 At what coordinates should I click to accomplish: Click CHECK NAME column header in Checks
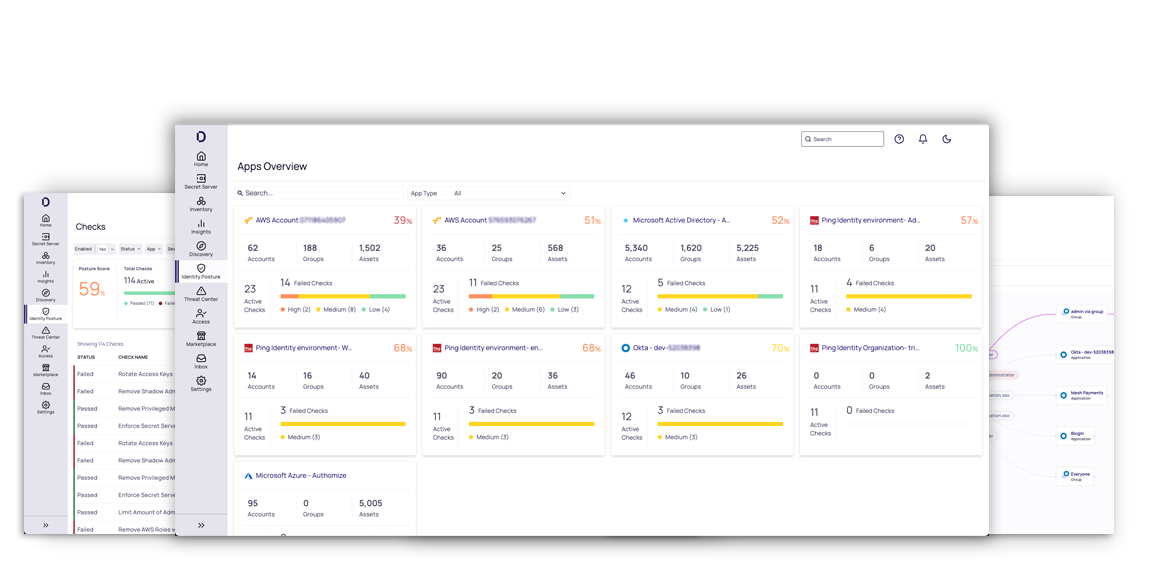pyautogui.click(x=133, y=357)
